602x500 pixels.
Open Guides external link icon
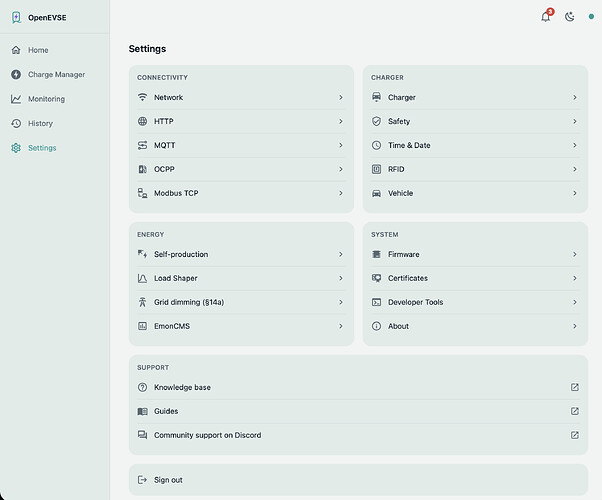575,411
